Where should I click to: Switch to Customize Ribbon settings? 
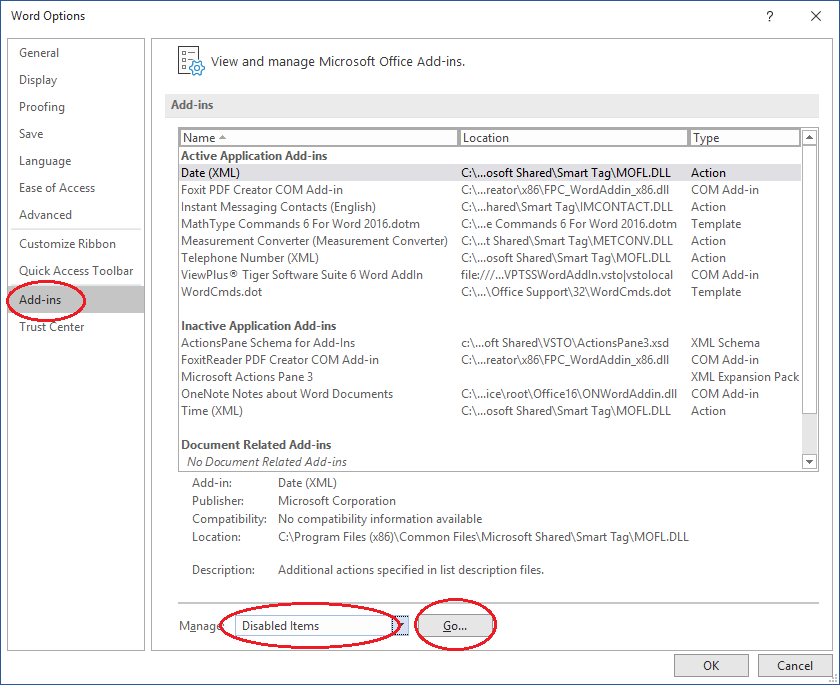[67, 244]
